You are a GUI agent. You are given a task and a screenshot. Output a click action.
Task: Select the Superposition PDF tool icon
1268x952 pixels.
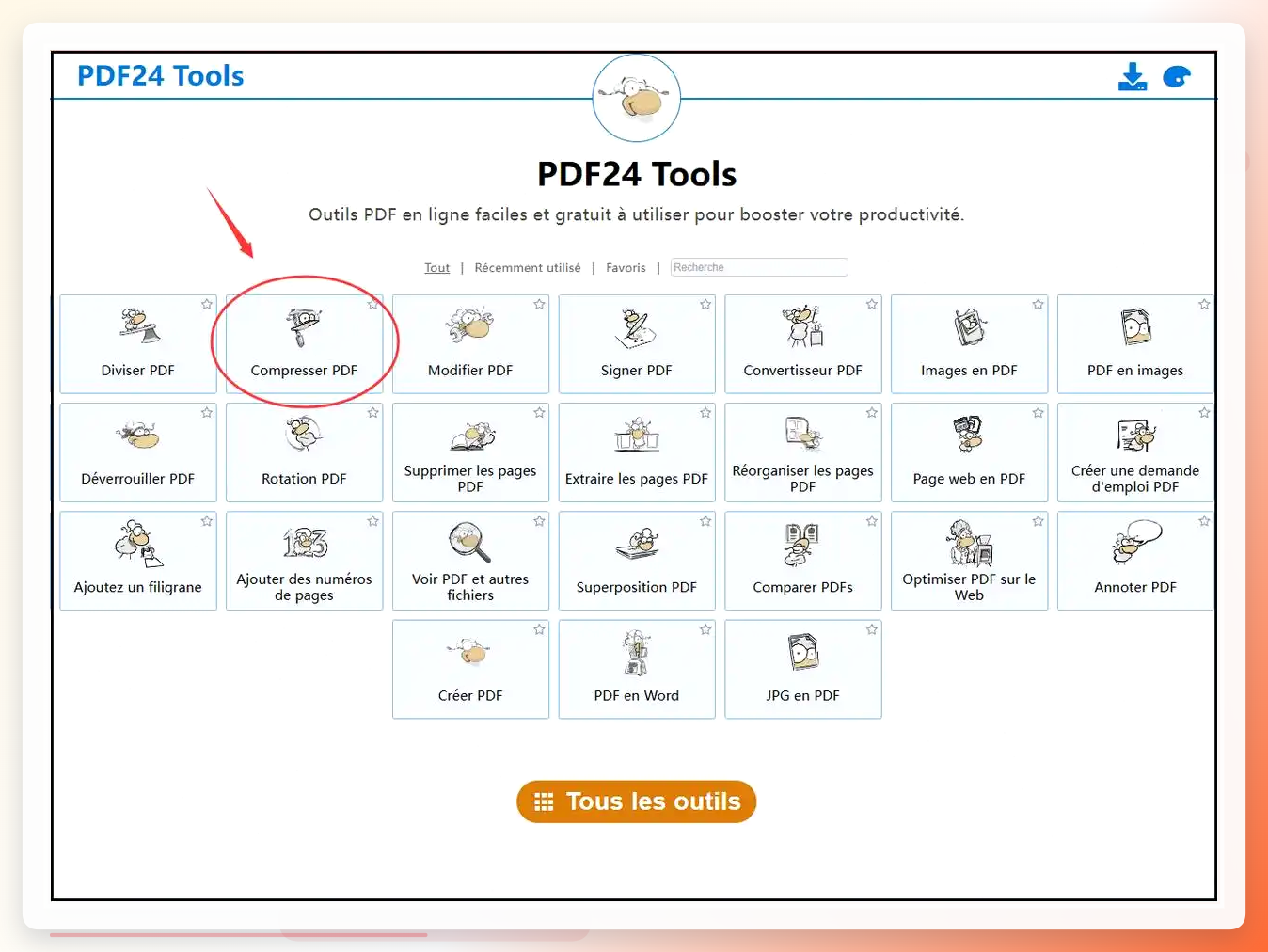pos(637,544)
